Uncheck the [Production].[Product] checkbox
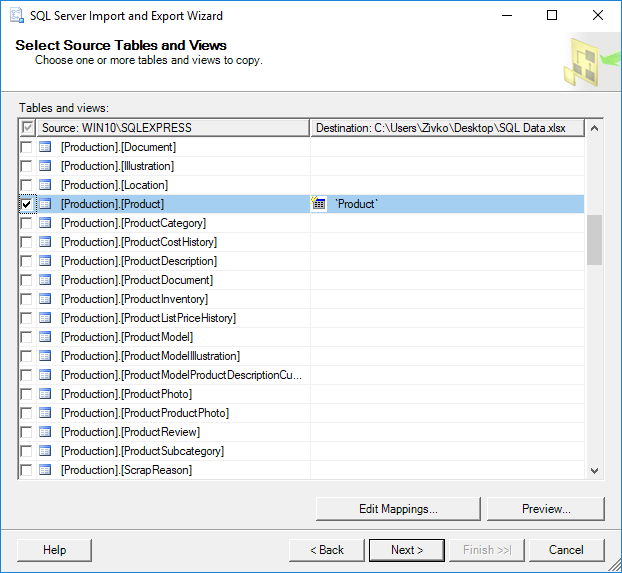Image resolution: width=622 pixels, height=573 pixels. point(27,204)
